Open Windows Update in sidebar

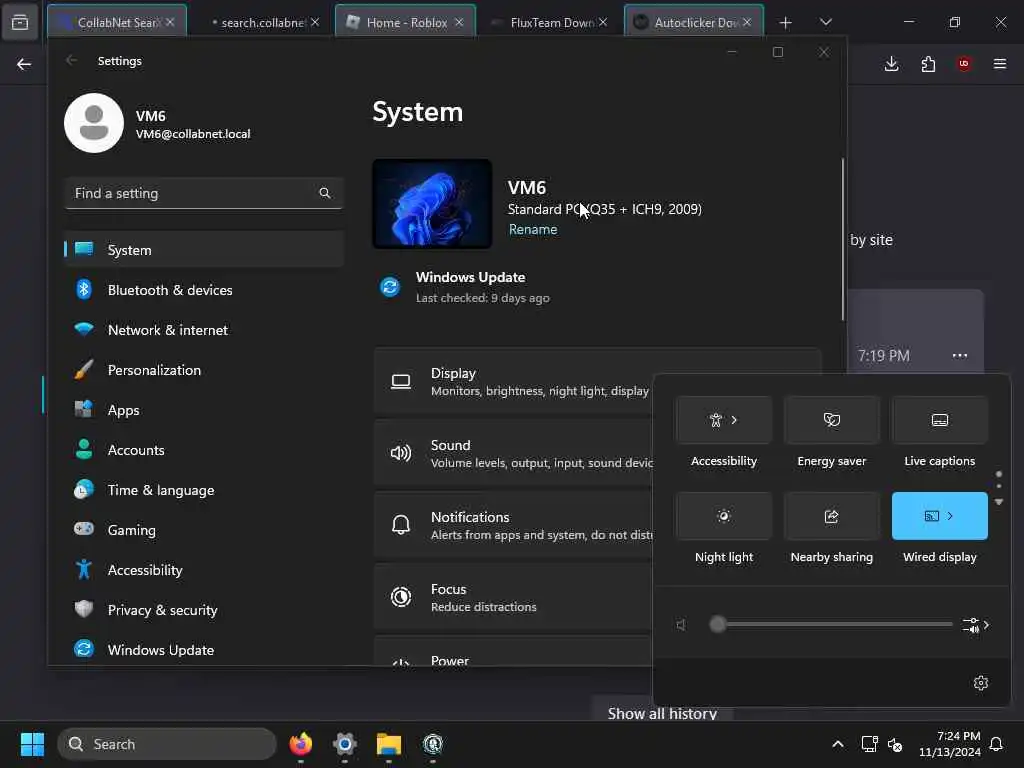(x=204, y=650)
